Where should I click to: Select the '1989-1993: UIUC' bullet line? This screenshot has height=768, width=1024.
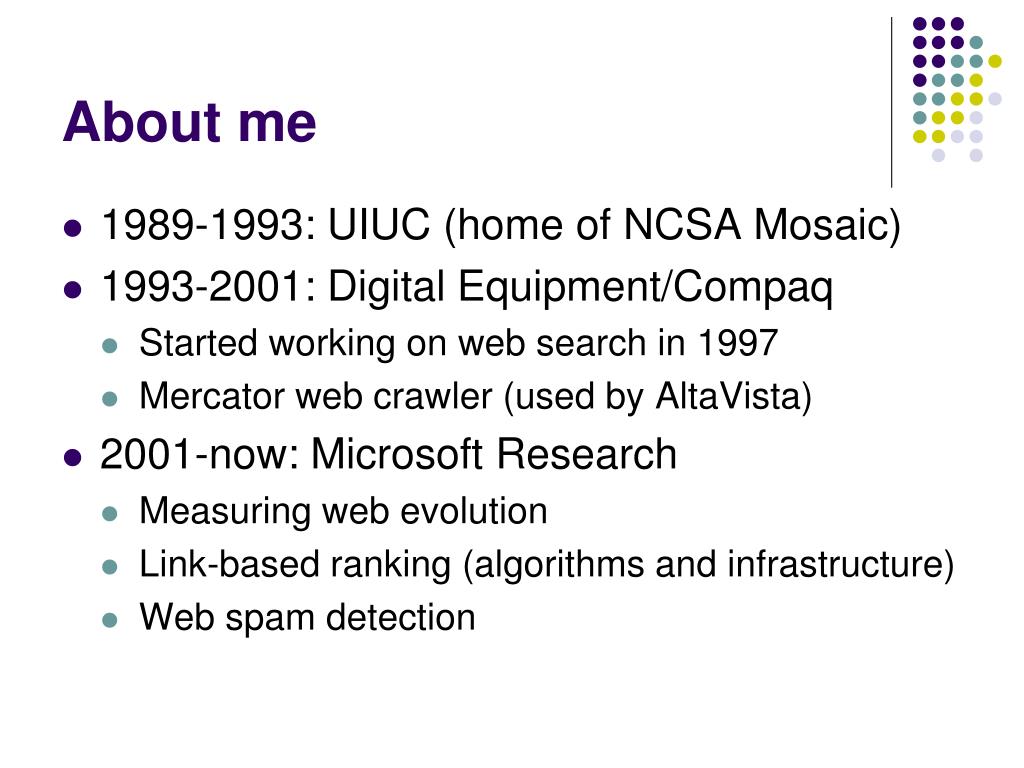pos(500,225)
